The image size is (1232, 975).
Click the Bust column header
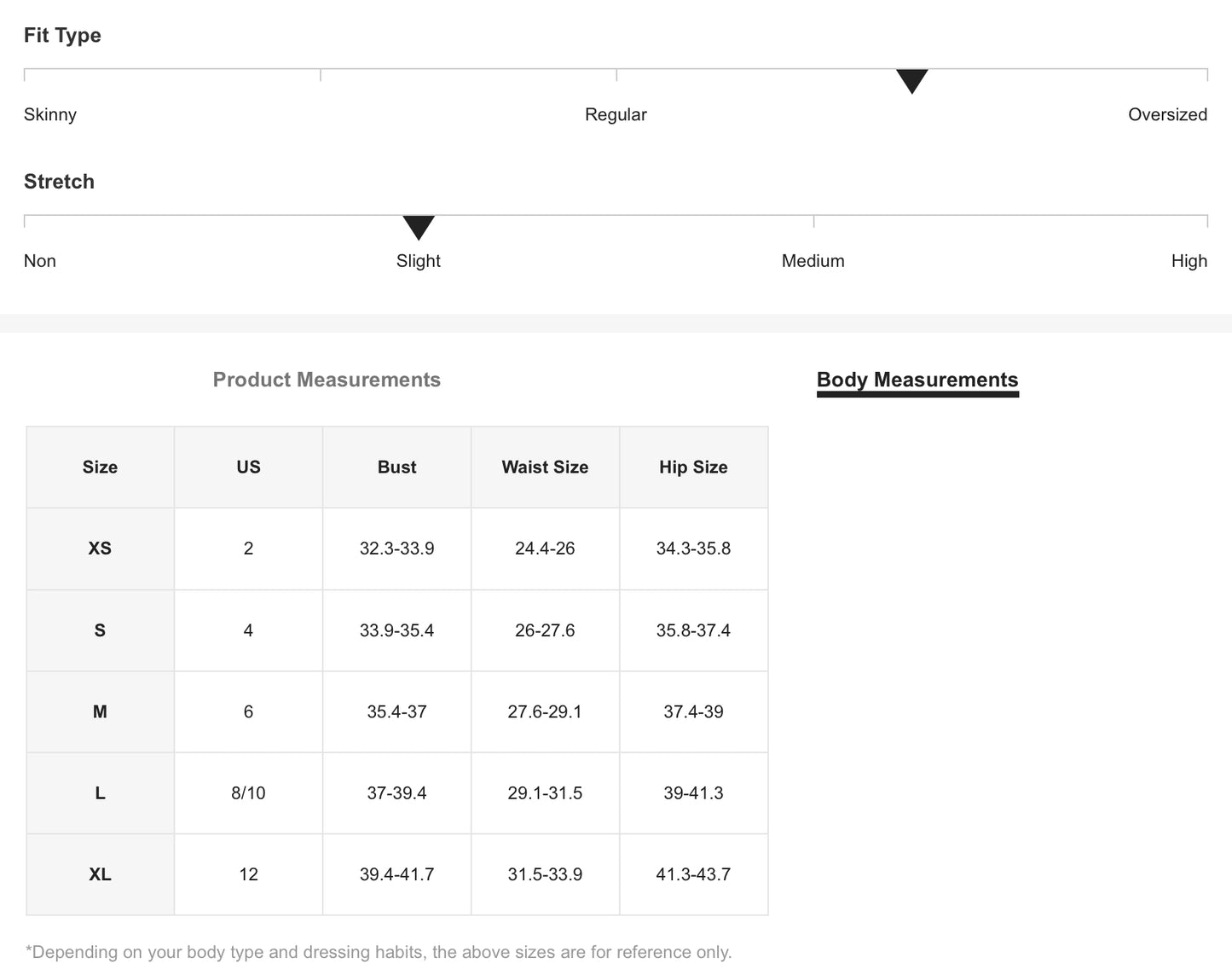coord(396,467)
